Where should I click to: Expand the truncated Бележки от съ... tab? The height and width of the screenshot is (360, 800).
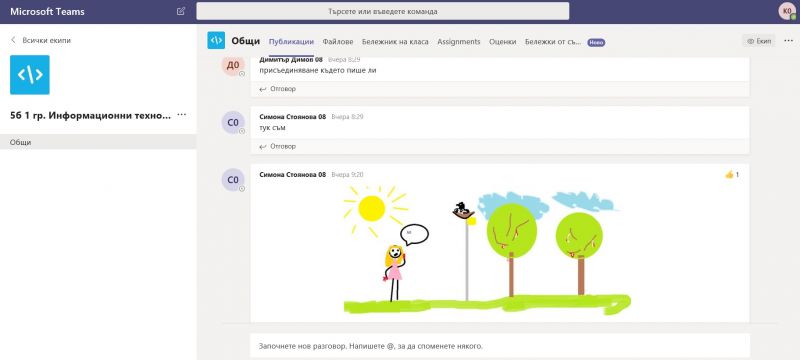(553, 42)
